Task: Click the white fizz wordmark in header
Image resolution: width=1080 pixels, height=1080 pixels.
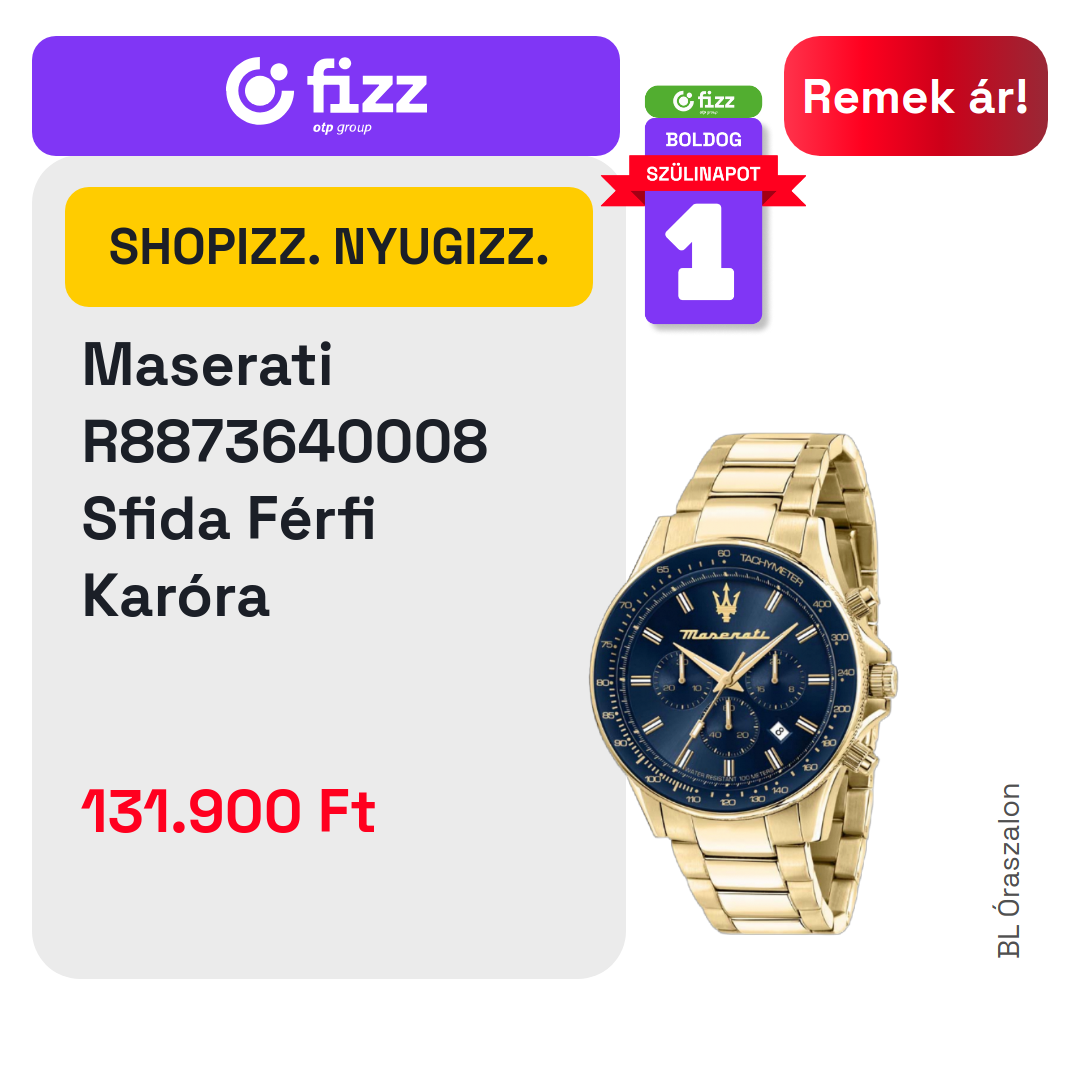Action: 367,86
